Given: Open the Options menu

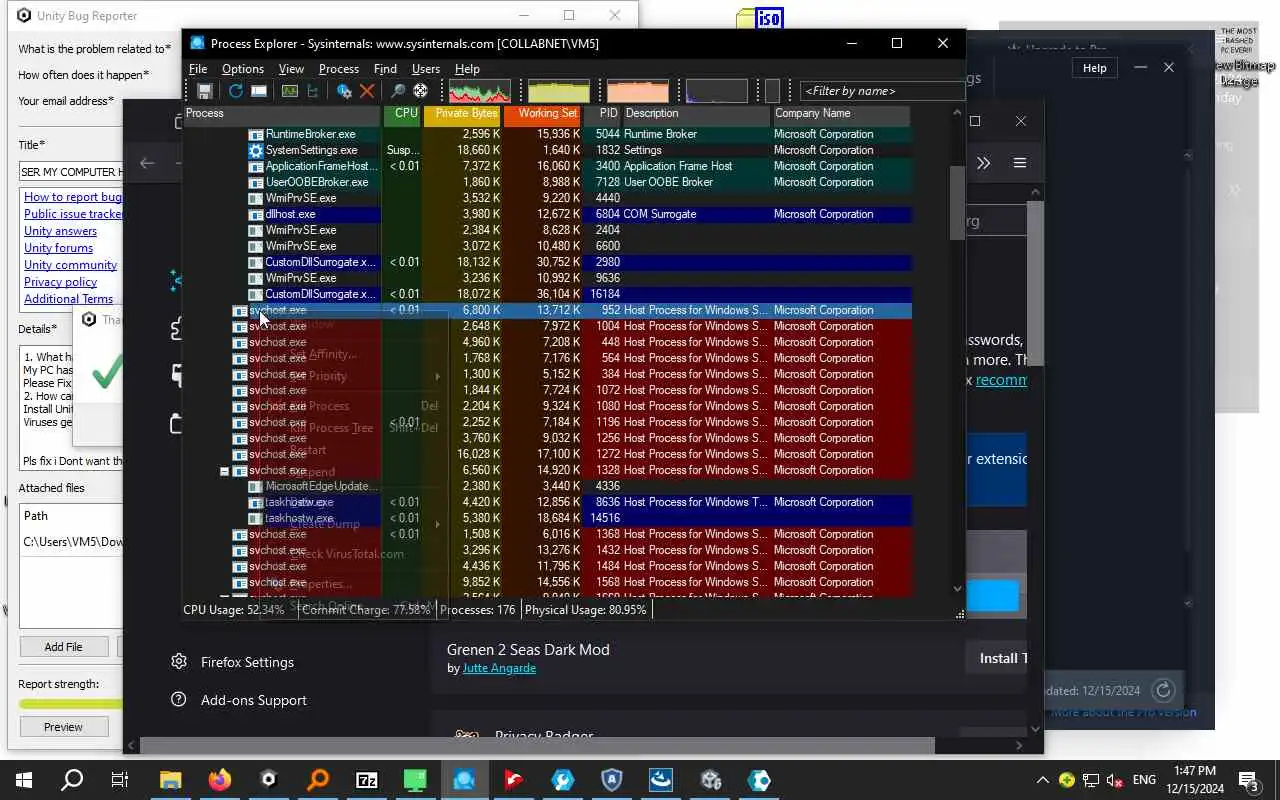Looking at the screenshot, I should (243, 69).
